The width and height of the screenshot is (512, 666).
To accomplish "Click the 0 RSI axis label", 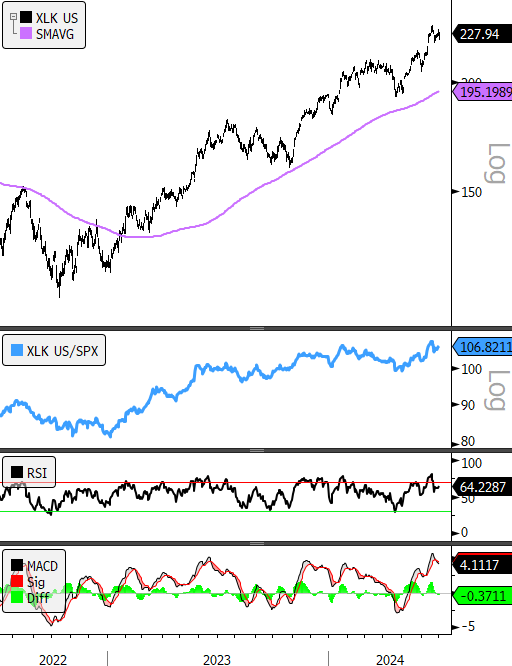I will coord(464,532).
